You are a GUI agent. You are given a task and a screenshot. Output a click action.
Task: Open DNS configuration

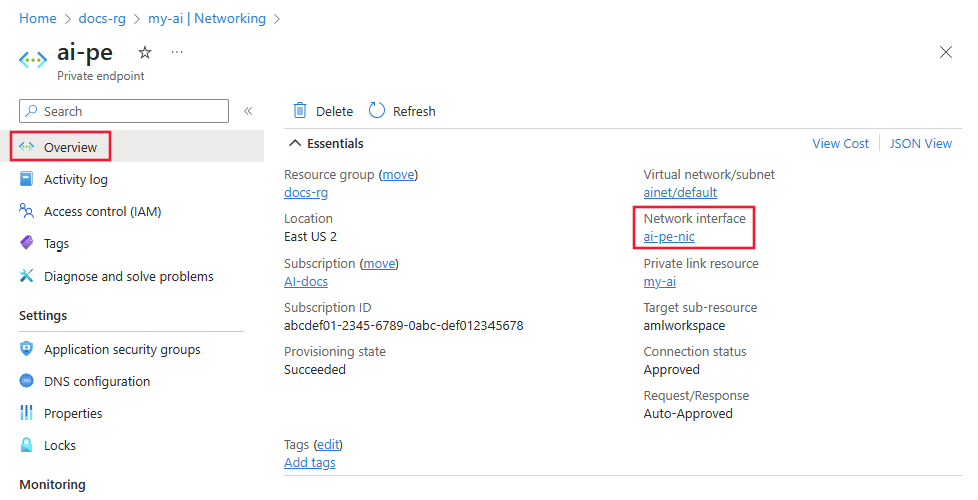coord(97,382)
